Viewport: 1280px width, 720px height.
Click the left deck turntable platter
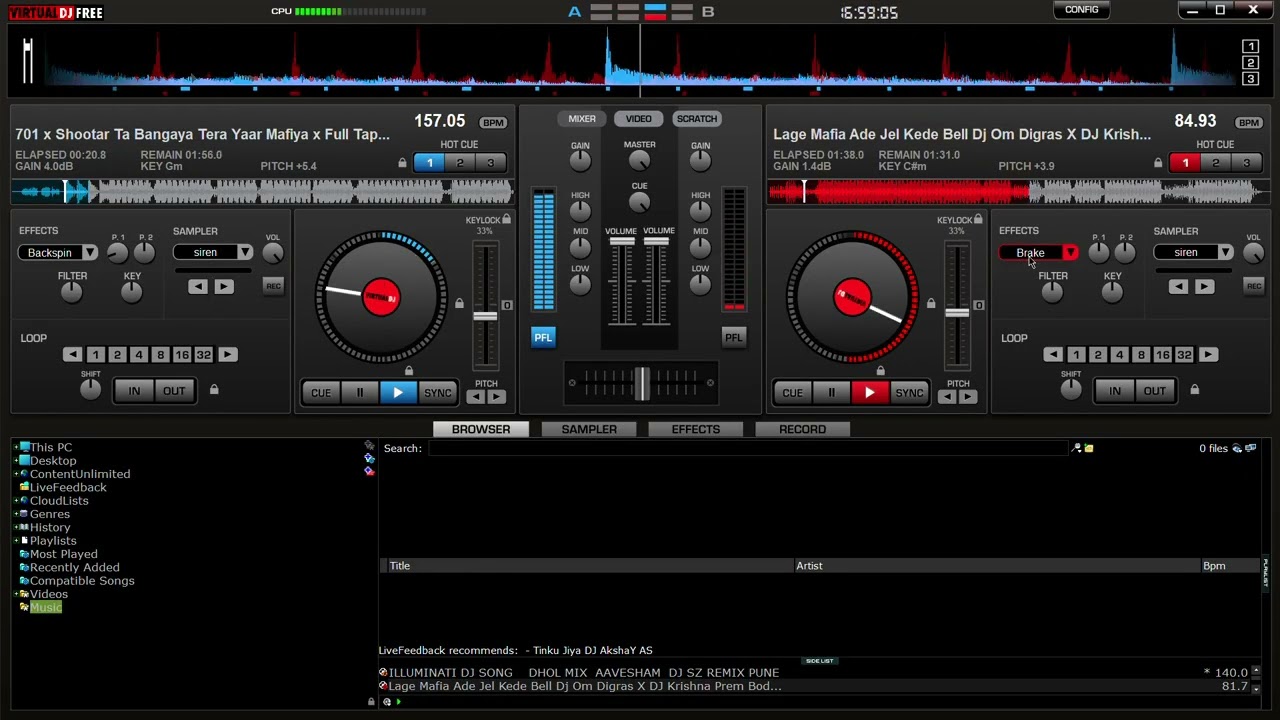[381, 298]
